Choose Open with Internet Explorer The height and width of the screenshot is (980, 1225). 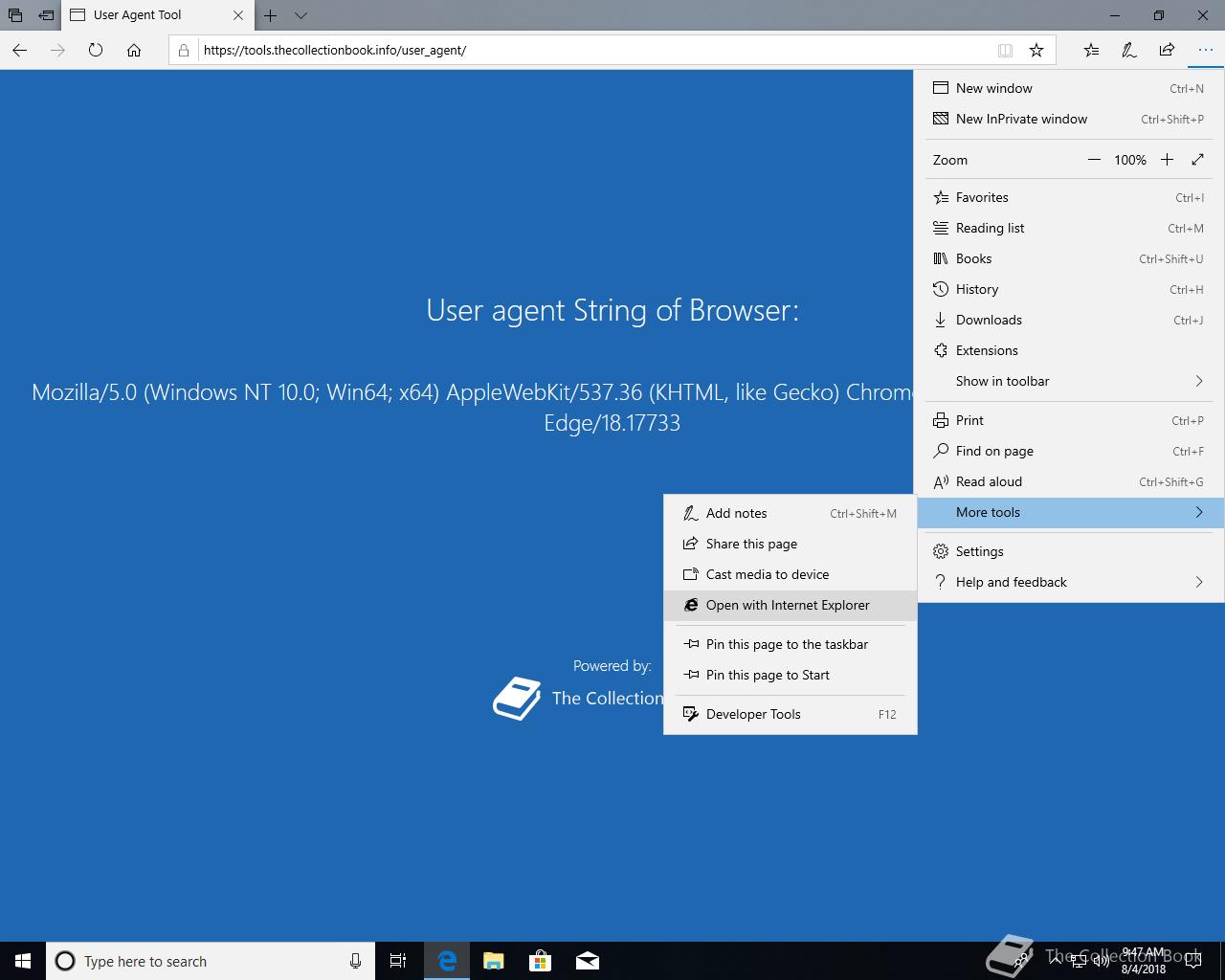(790, 605)
